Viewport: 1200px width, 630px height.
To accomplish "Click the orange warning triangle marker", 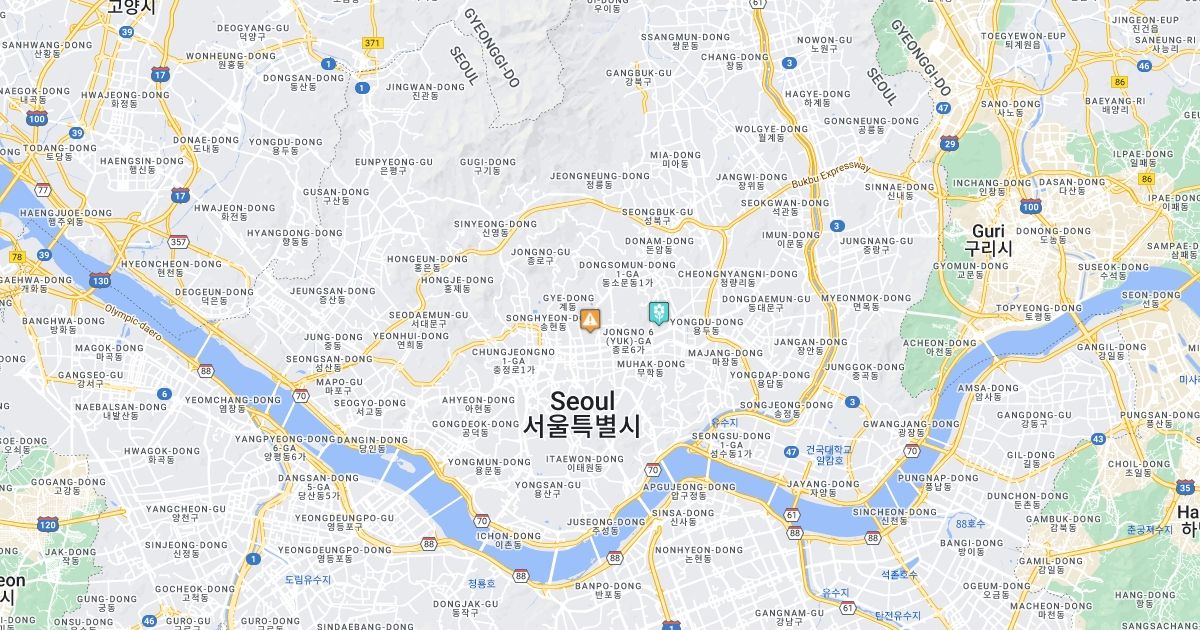I will [x=591, y=320].
